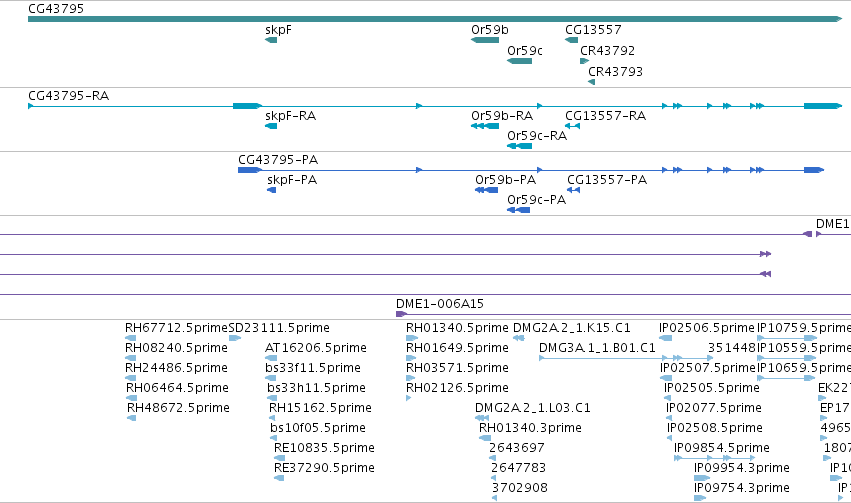Image resolution: width=851 pixels, height=503 pixels.
Task: Select the DME1-006A15 BAC label
Action: (440, 304)
